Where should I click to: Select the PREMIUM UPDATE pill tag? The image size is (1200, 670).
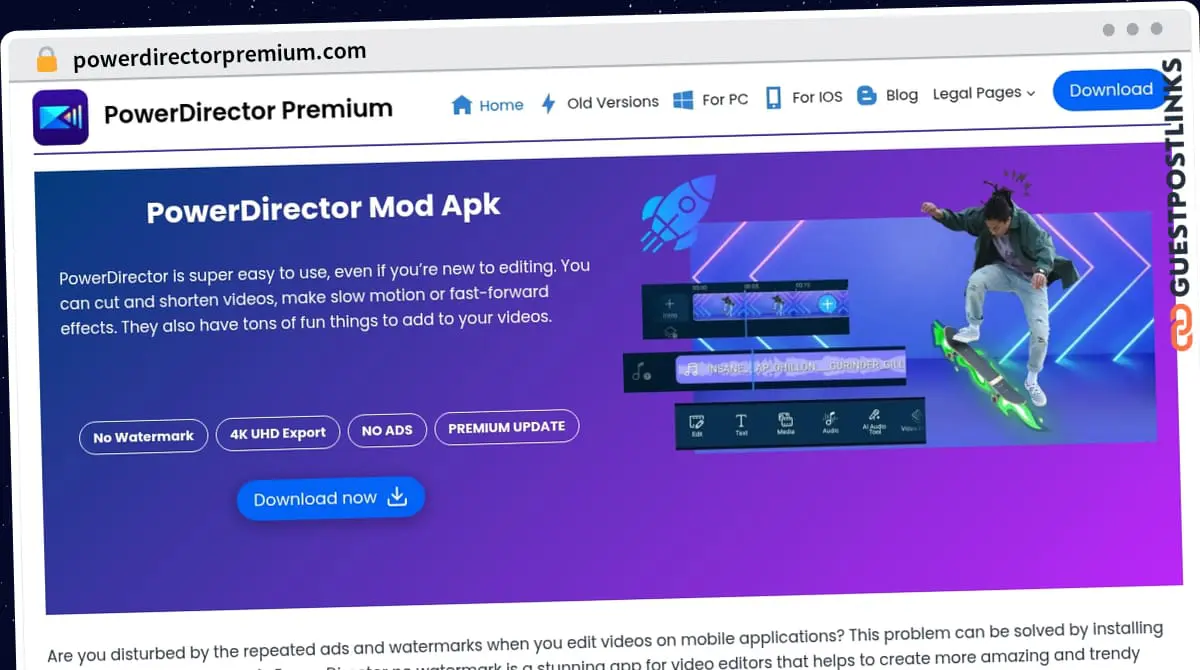click(507, 427)
